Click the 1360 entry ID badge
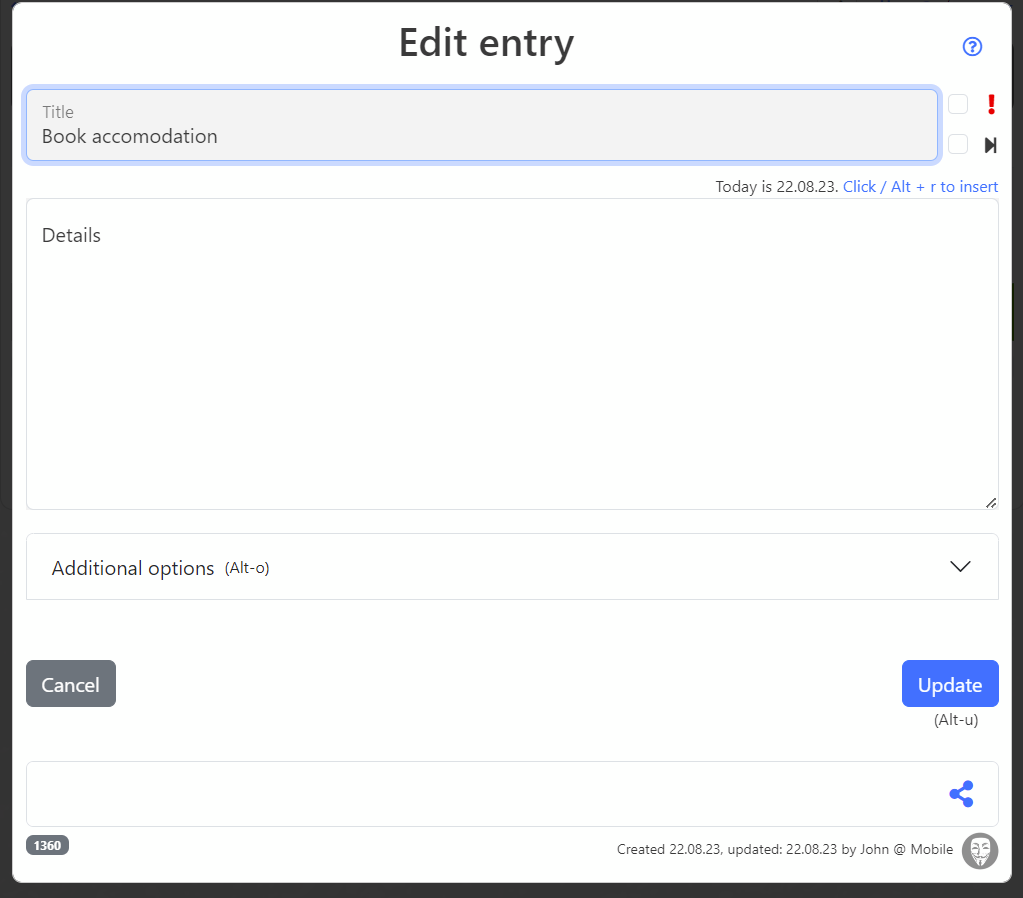The height and width of the screenshot is (898, 1023). [47, 846]
